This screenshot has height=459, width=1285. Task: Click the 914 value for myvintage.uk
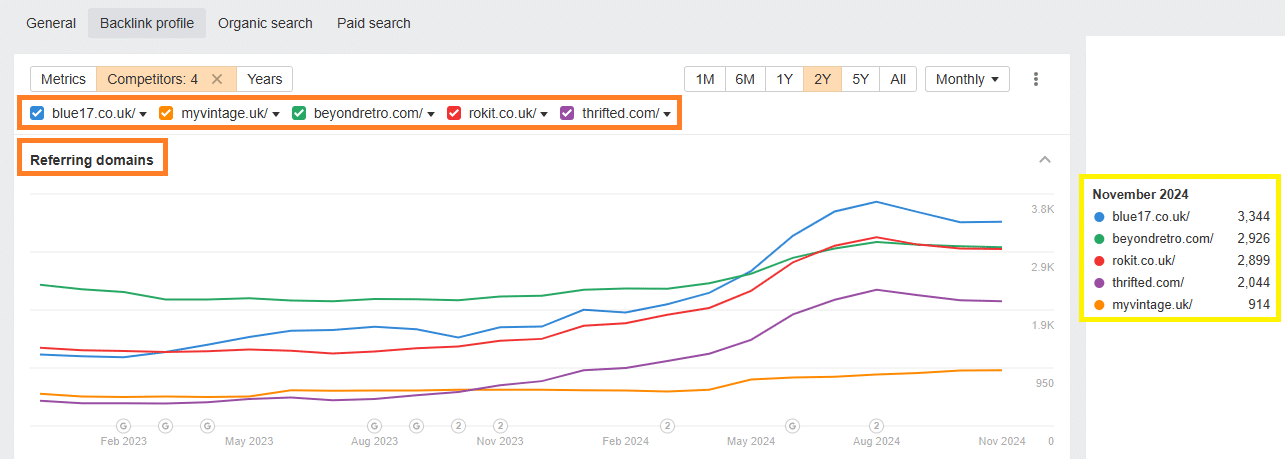(1259, 304)
